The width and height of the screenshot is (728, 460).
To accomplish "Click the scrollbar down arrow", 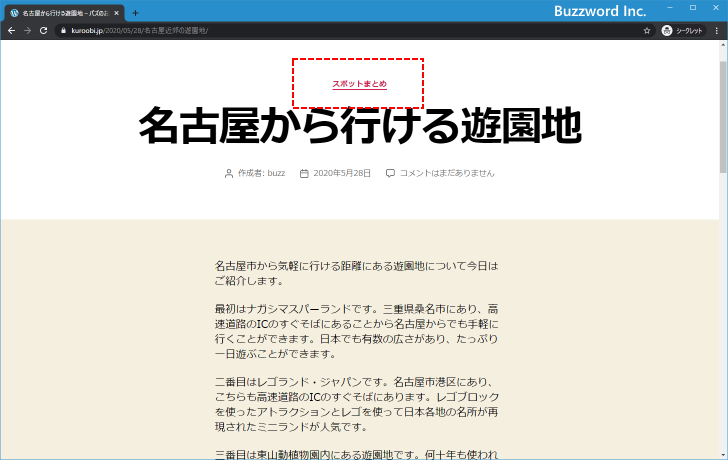I will [x=723, y=455].
